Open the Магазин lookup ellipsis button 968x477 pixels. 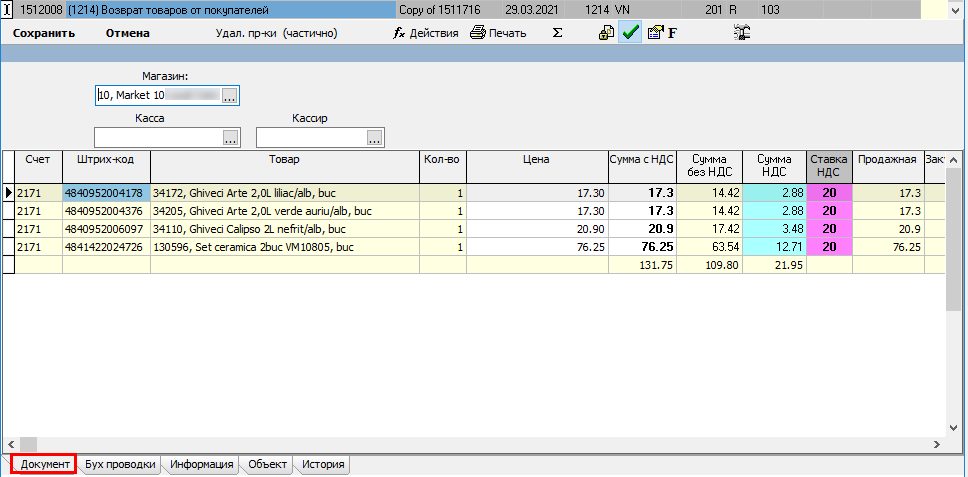click(230, 96)
